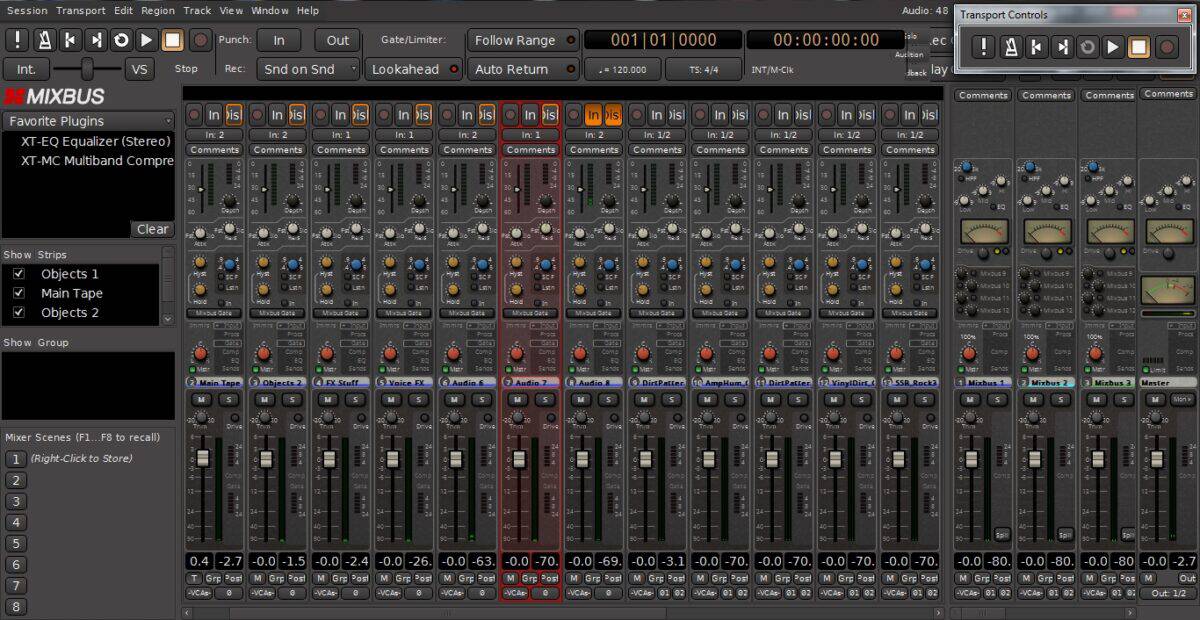
Task: Click stop in floating Transport Controls window
Action: 1139,47
